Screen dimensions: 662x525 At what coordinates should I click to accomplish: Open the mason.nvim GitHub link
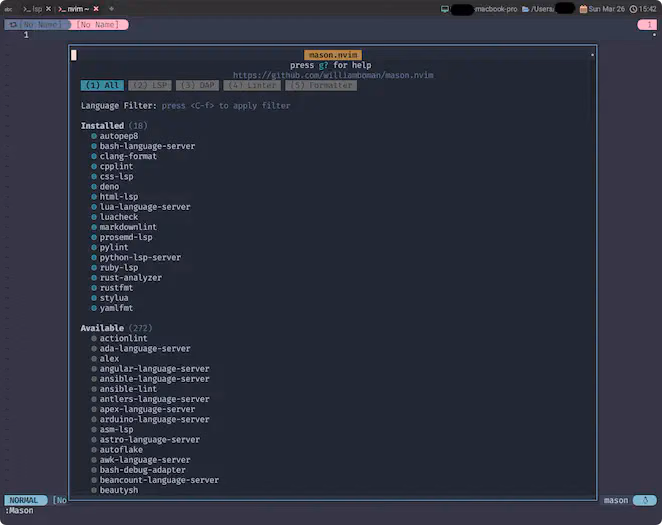click(333, 75)
